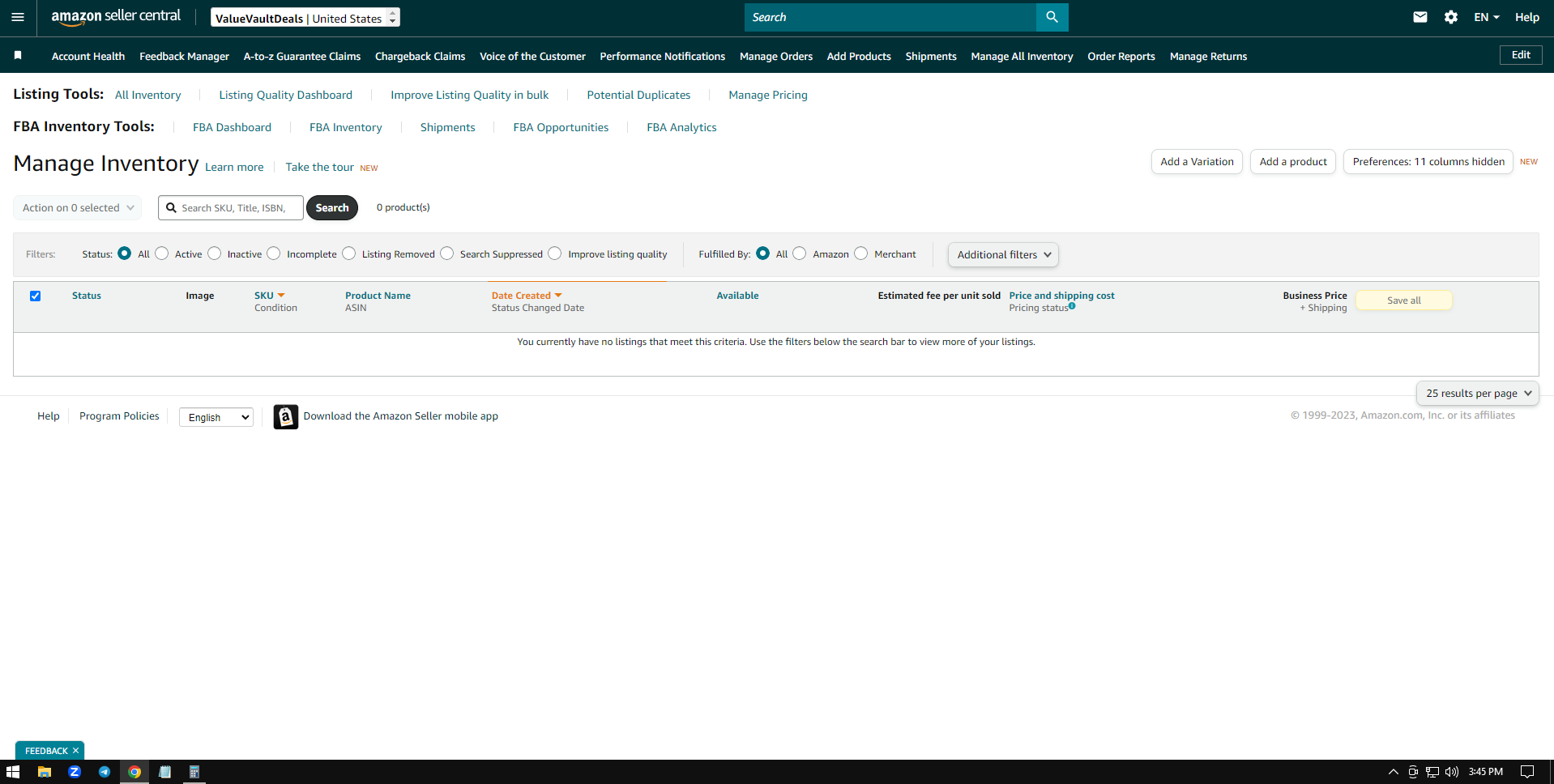Open Order Reports in the navigation bar
The width and height of the screenshot is (1554, 784).
[1121, 56]
